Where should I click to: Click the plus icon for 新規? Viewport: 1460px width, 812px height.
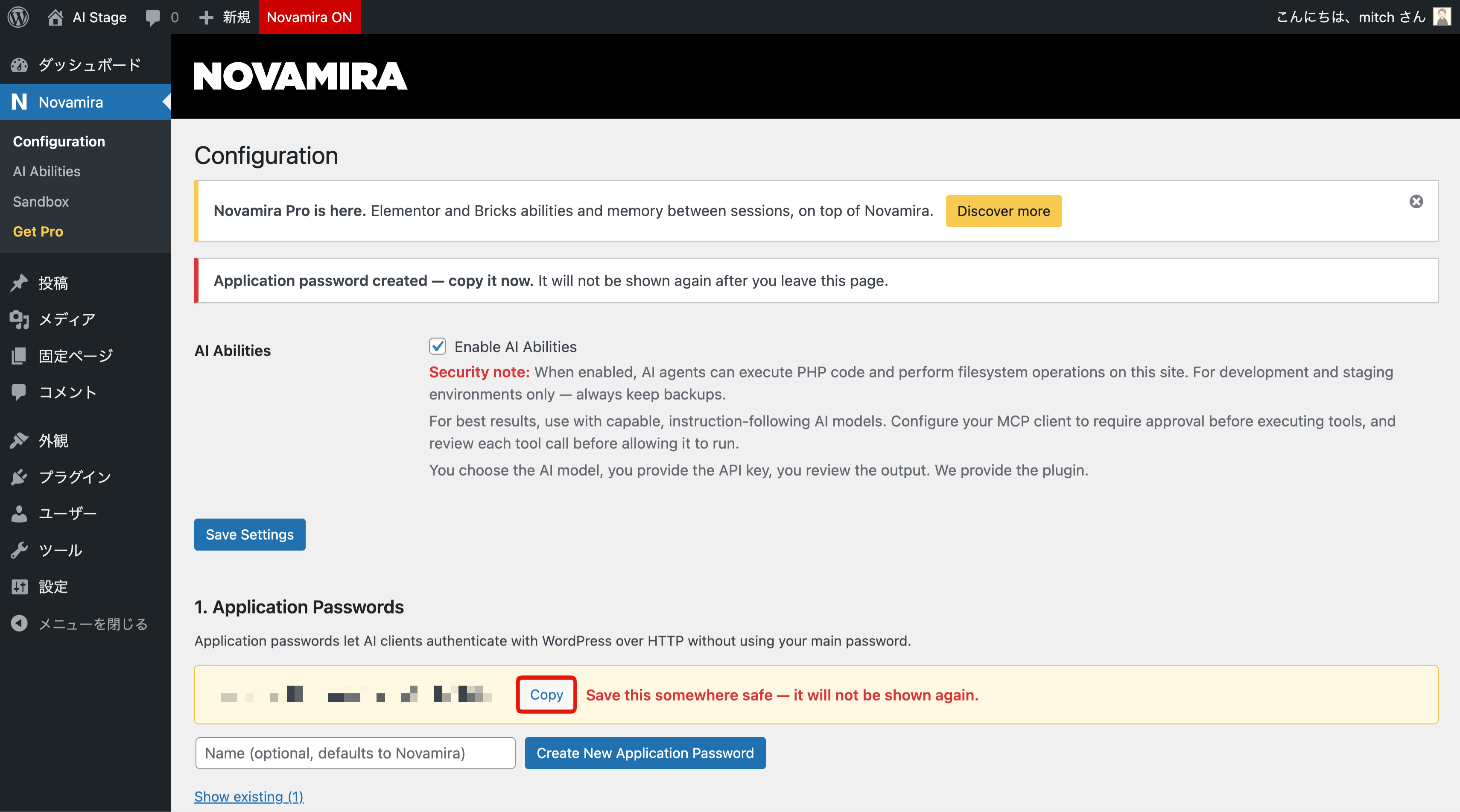click(x=206, y=18)
